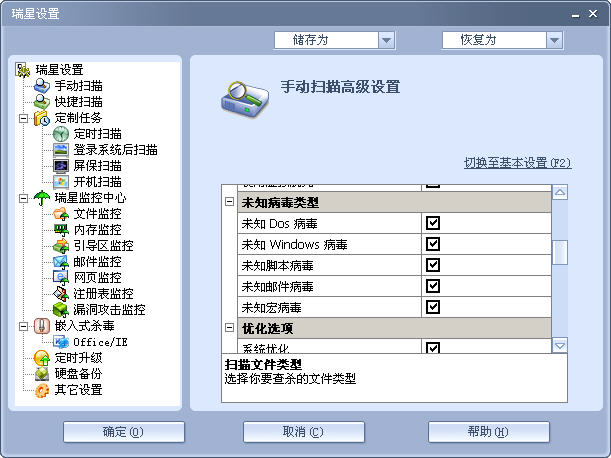The height and width of the screenshot is (458, 611).
Task: Click the 定时扫描 clock icon
Action: pos(61,134)
